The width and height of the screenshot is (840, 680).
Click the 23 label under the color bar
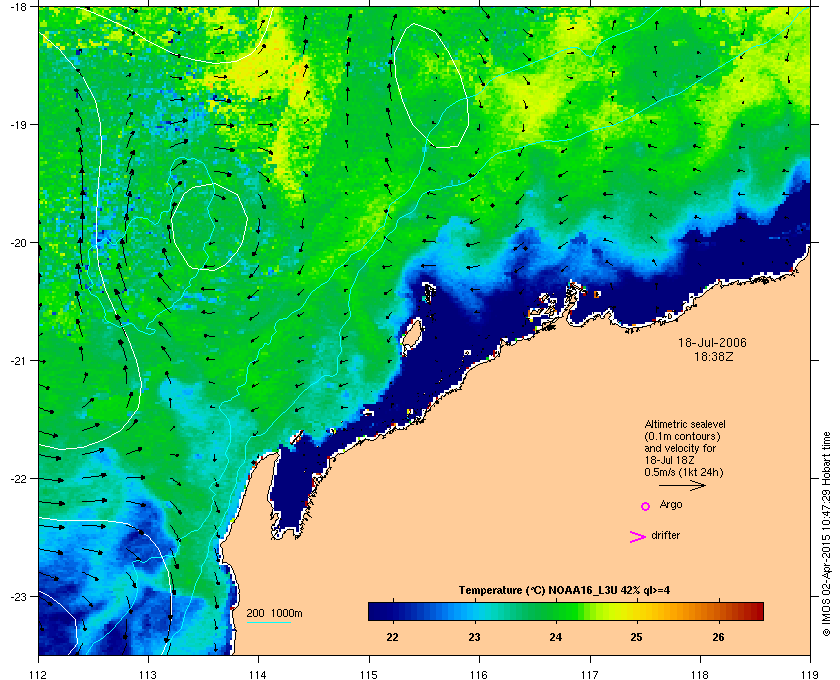tap(474, 637)
